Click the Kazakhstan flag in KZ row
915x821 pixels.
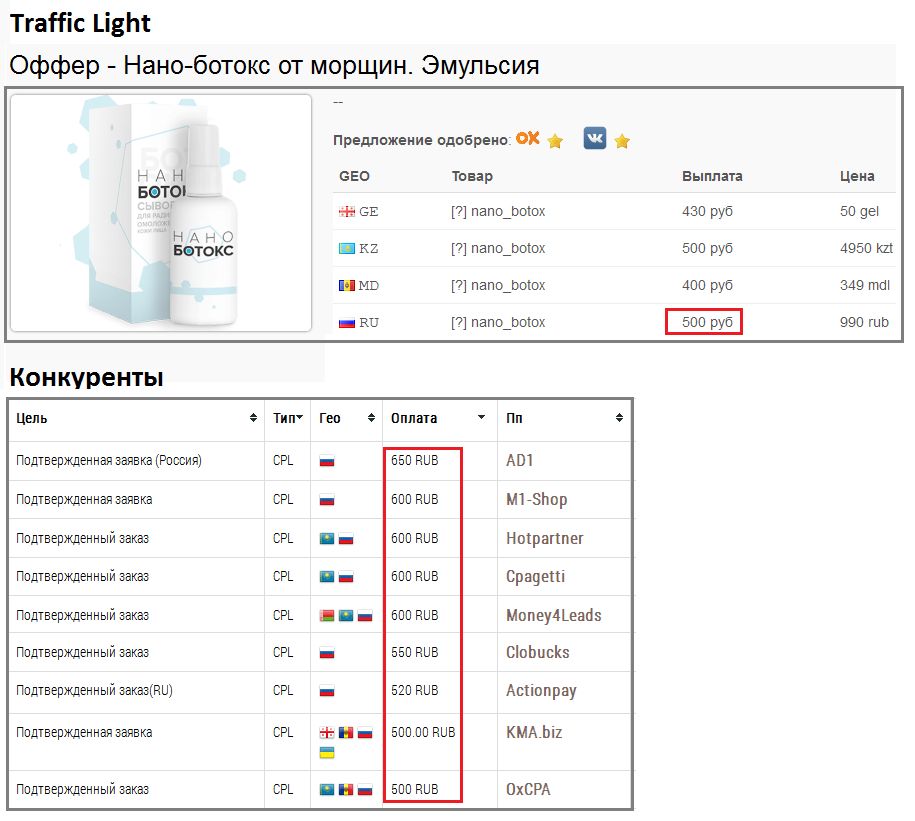347,249
